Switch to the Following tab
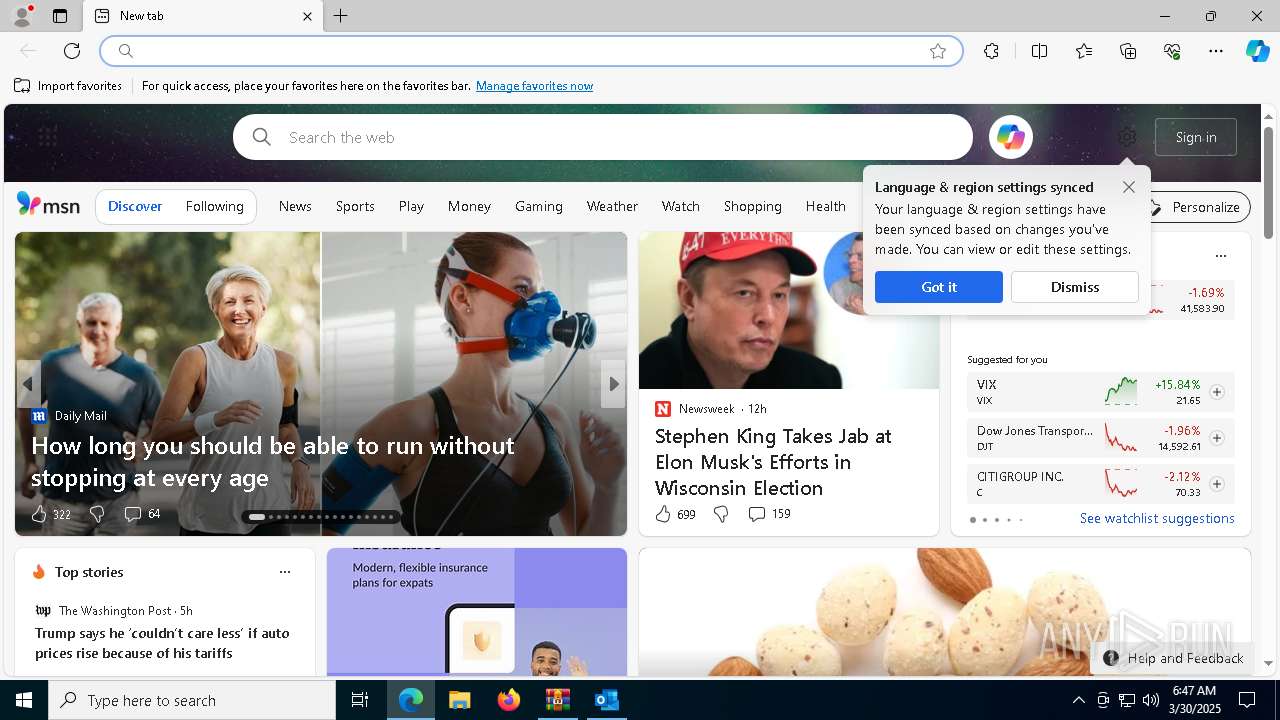The width and height of the screenshot is (1280, 720). tap(215, 206)
